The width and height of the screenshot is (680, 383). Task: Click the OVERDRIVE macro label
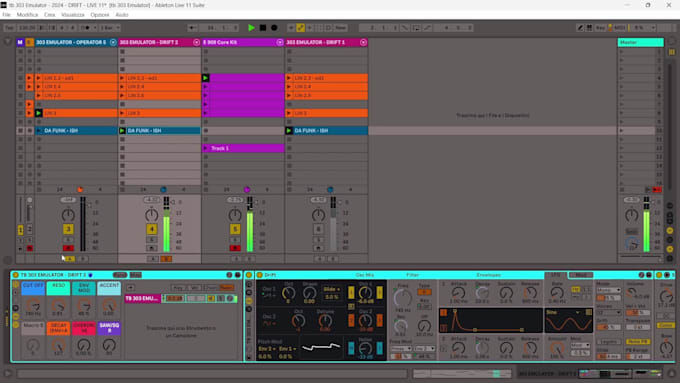pyautogui.click(x=84, y=328)
